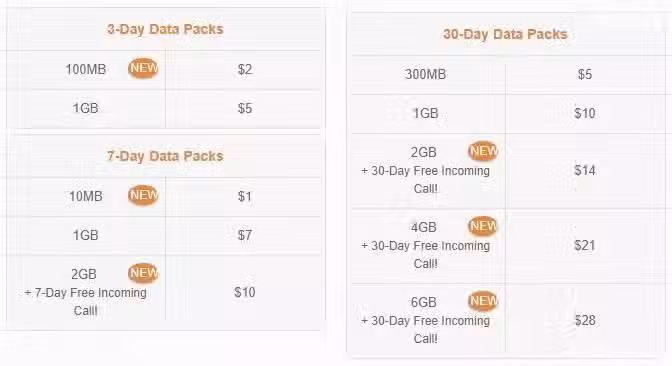
Task: Select the 30-Day Data Packs heading
Action: (505, 34)
